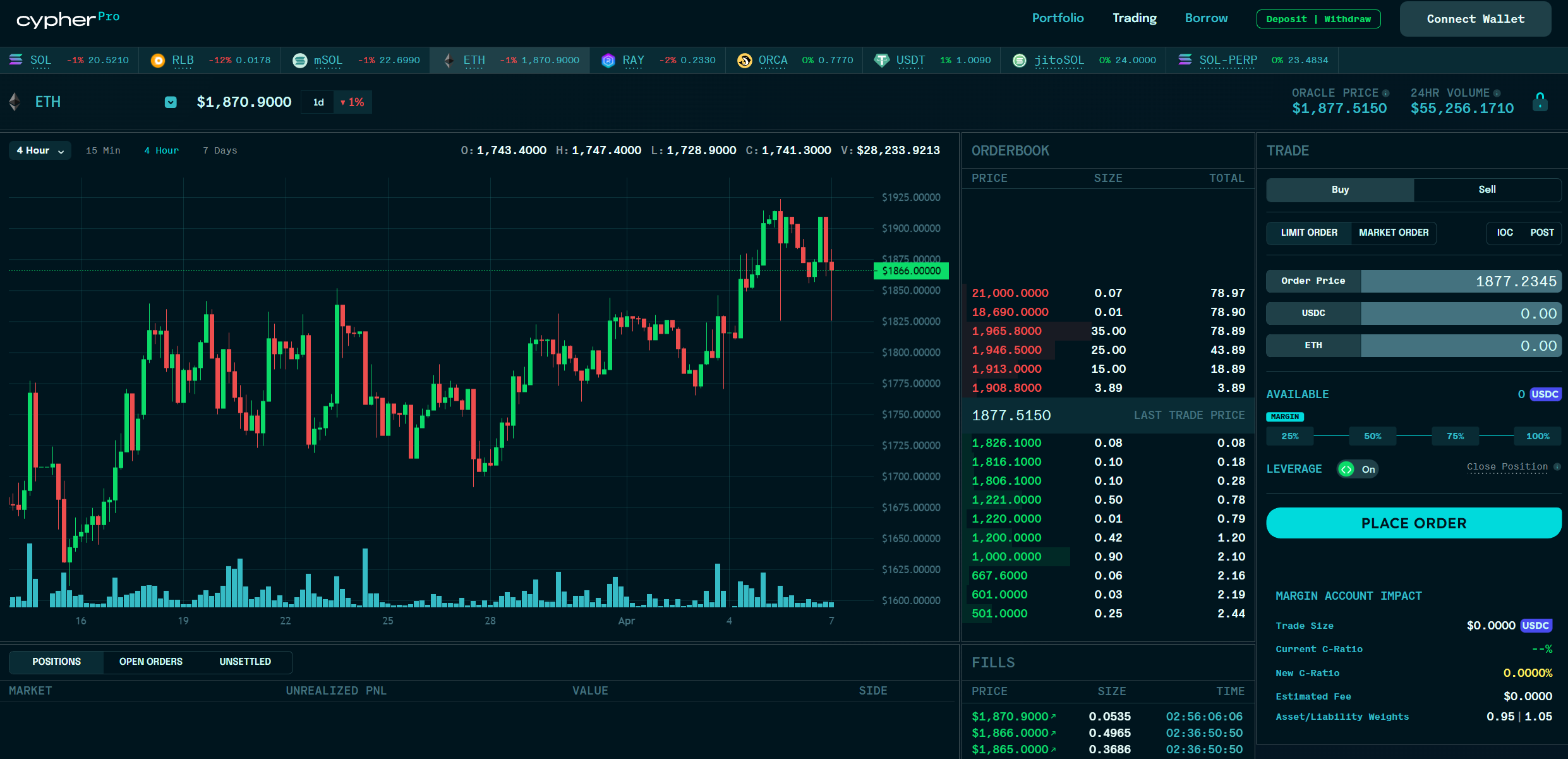Toggle the Leverage On switch
The image size is (1568, 759).
[1357, 469]
